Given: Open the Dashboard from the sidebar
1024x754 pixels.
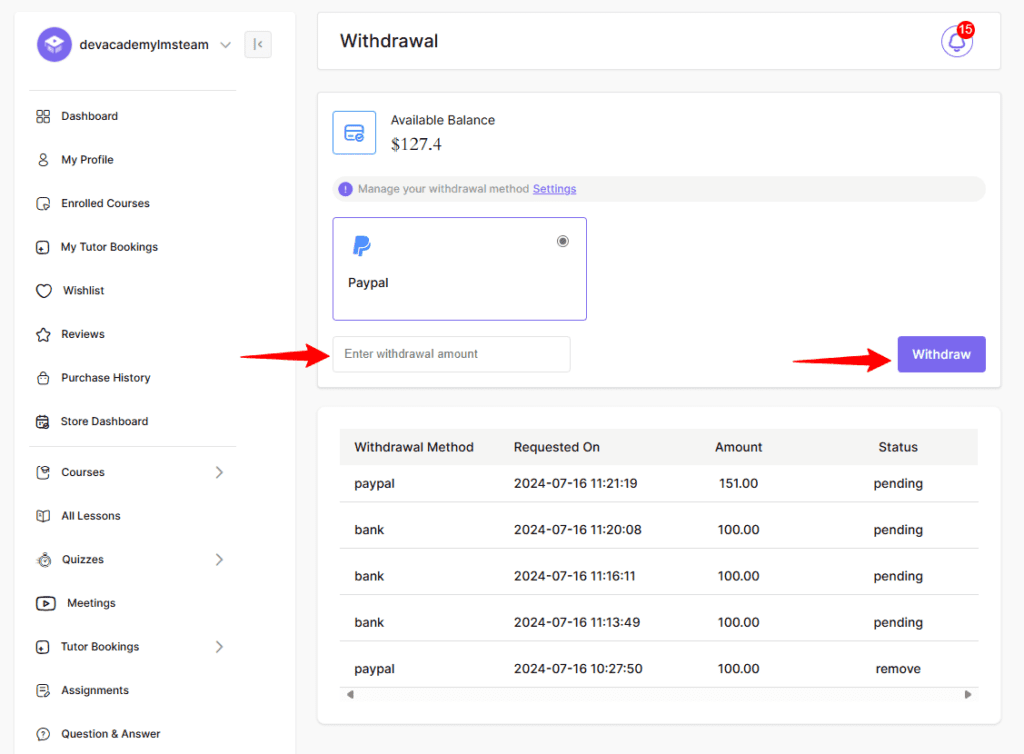Looking at the screenshot, I should coord(44,116).
